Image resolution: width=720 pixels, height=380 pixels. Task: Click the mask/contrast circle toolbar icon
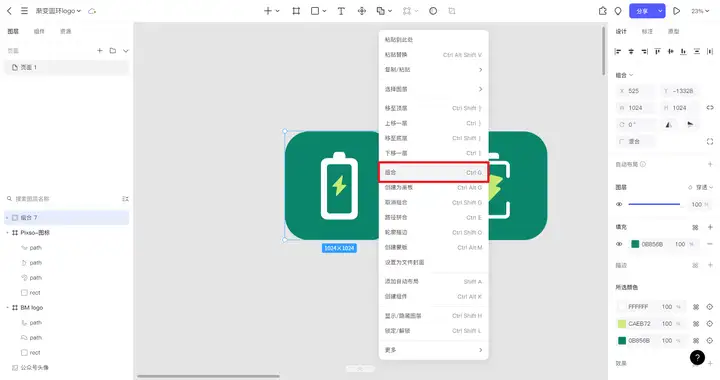[x=433, y=11]
